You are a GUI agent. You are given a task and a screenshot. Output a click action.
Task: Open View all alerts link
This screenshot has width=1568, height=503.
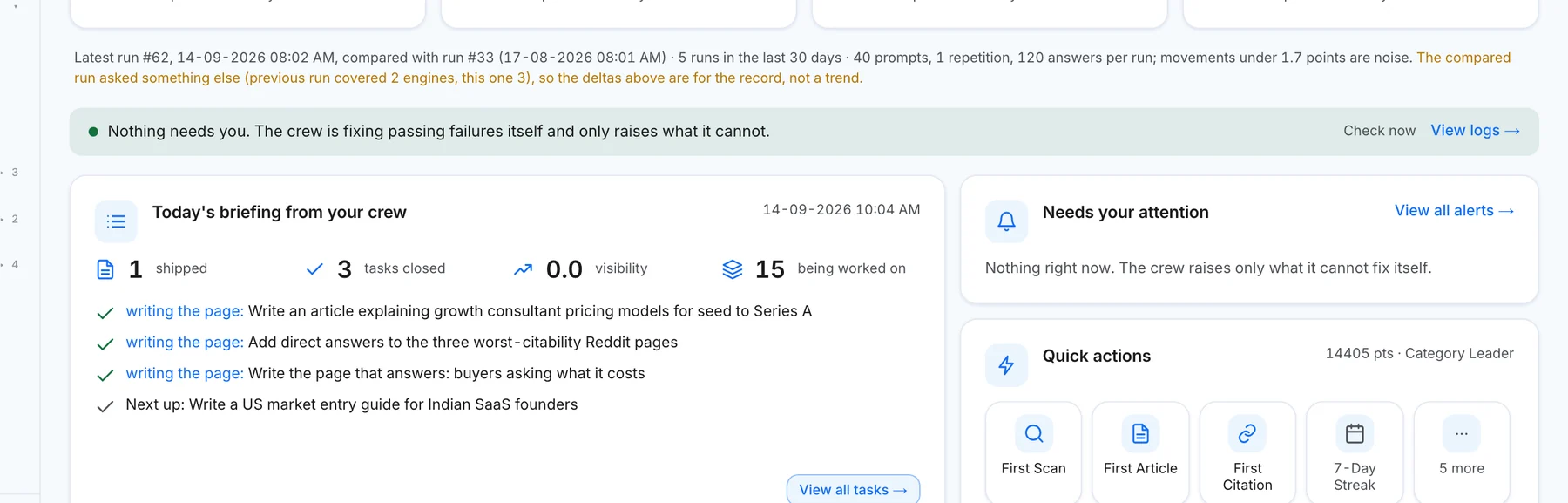pos(1454,211)
